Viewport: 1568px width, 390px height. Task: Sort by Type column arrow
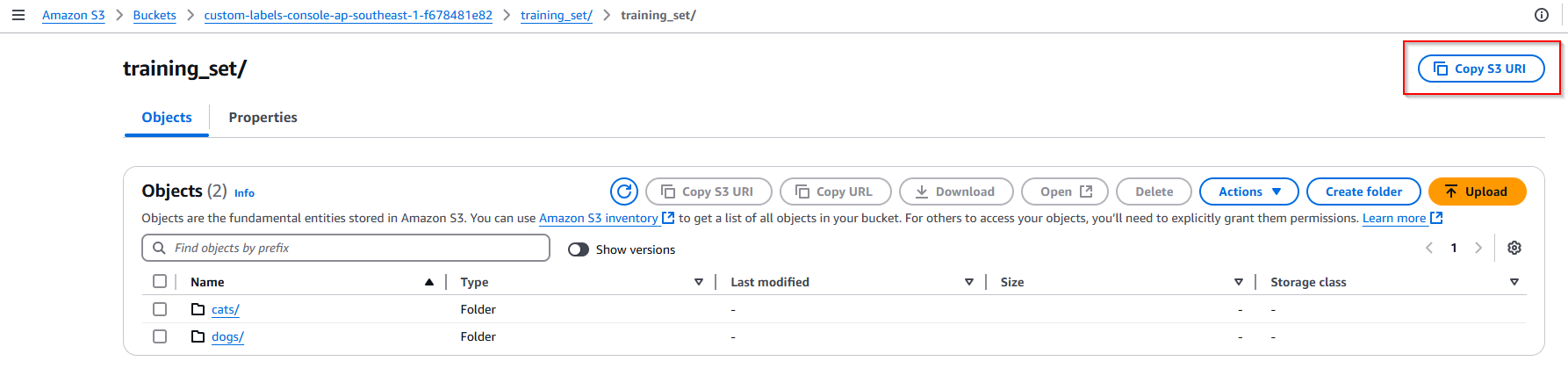pos(699,282)
